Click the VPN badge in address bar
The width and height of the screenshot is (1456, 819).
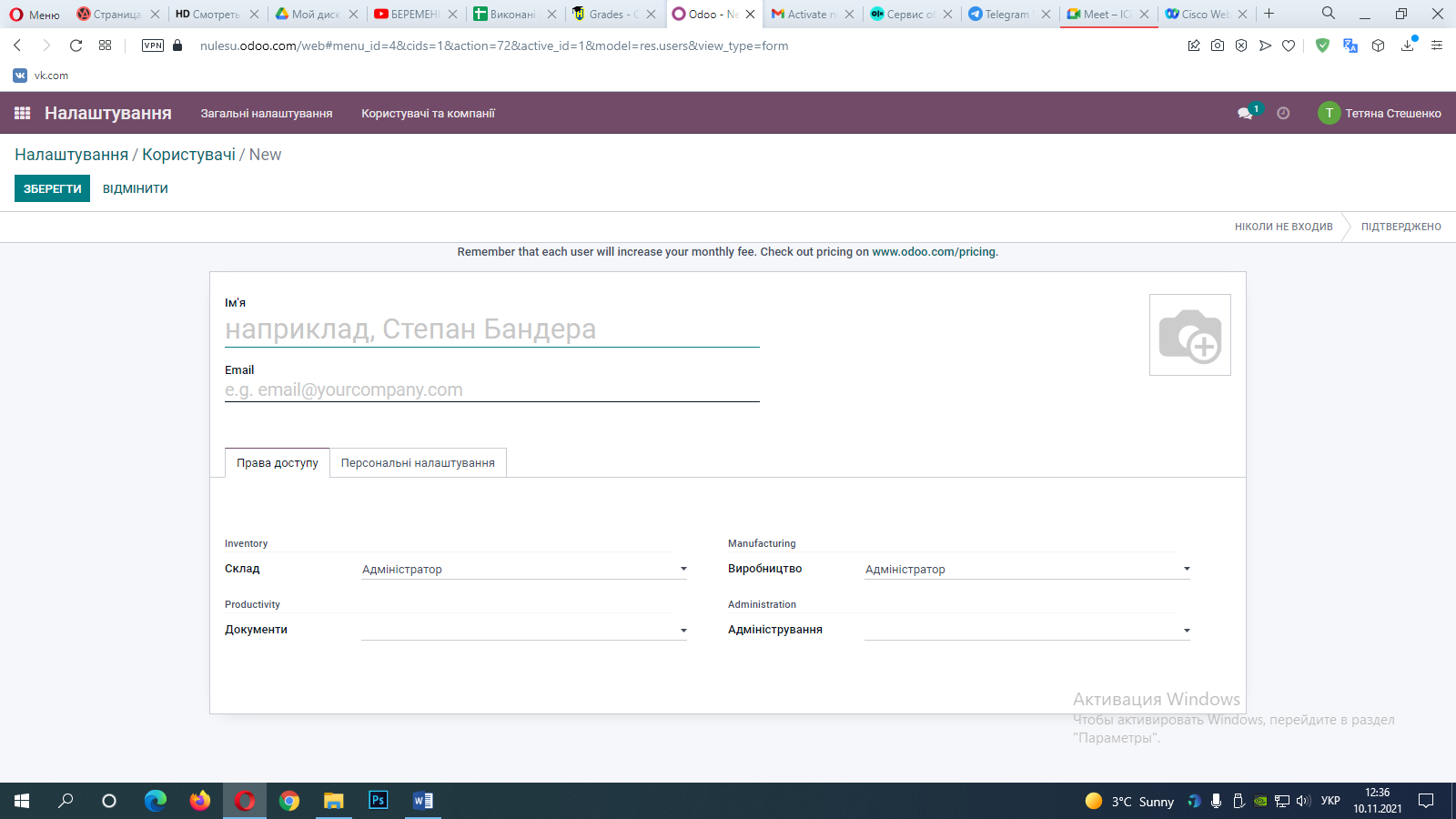(x=153, y=45)
